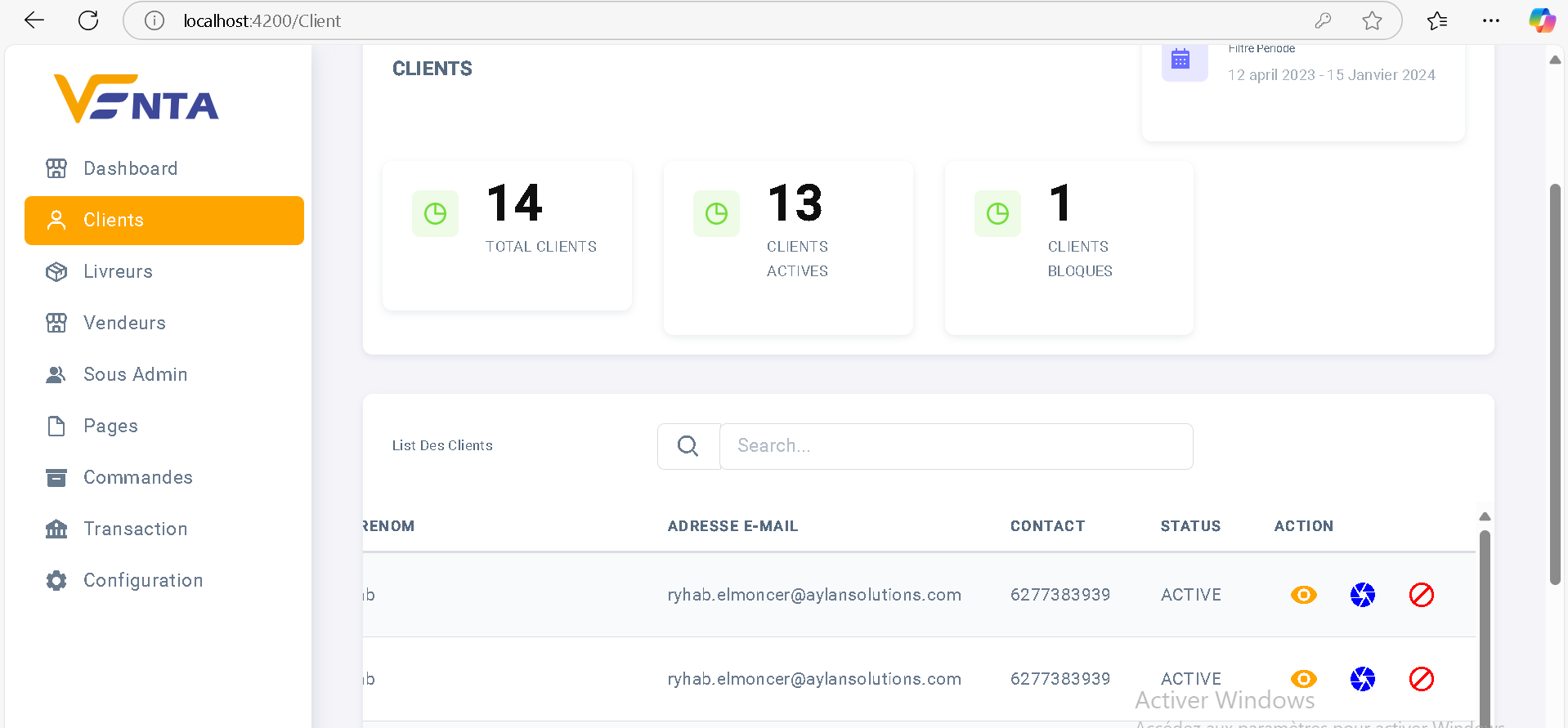
Task: Block second client with red ban icon
Action: click(1422, 679)
